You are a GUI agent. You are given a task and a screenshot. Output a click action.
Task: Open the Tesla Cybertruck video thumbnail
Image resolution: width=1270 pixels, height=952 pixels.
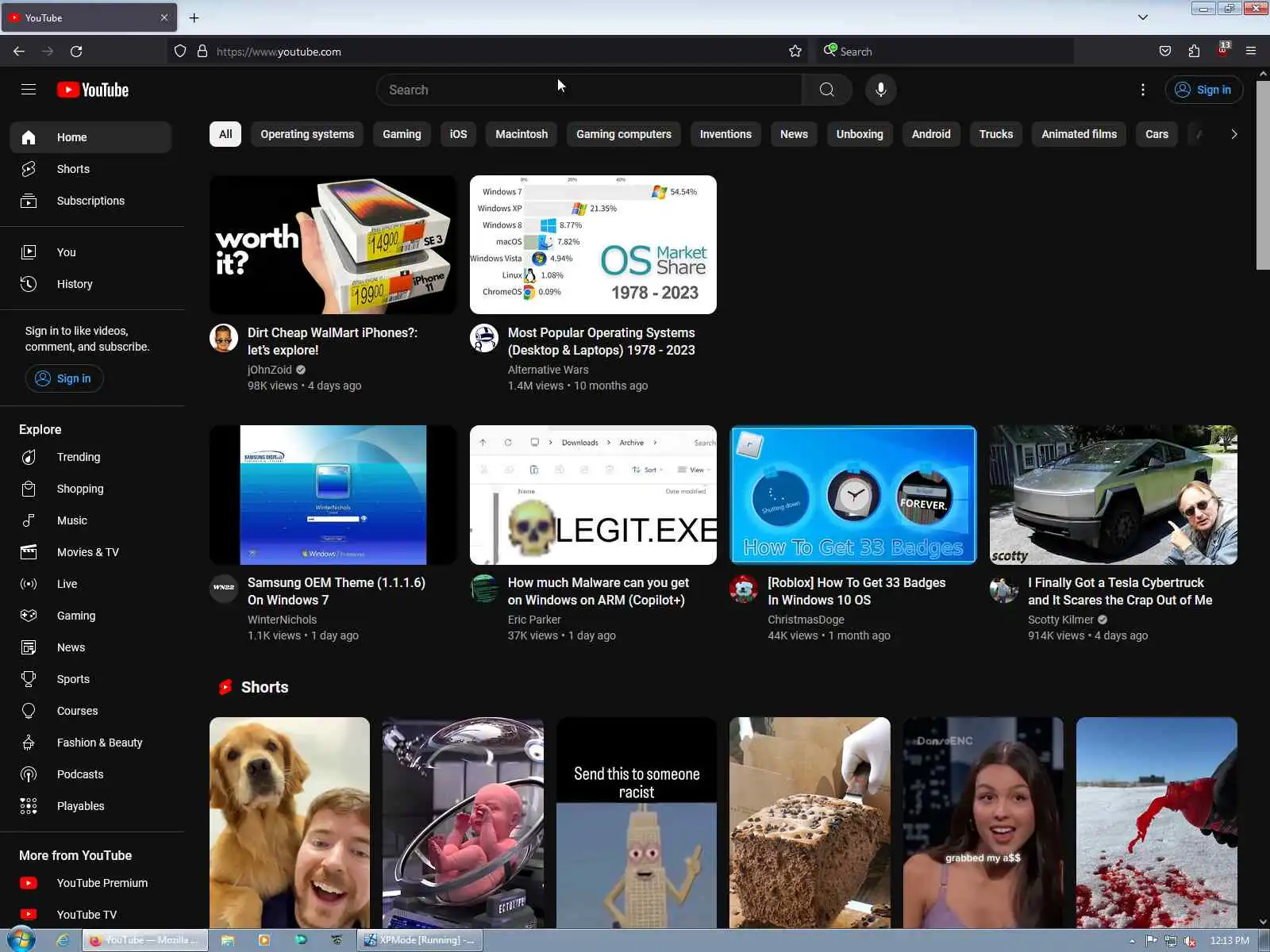(x=1114, y=495)
